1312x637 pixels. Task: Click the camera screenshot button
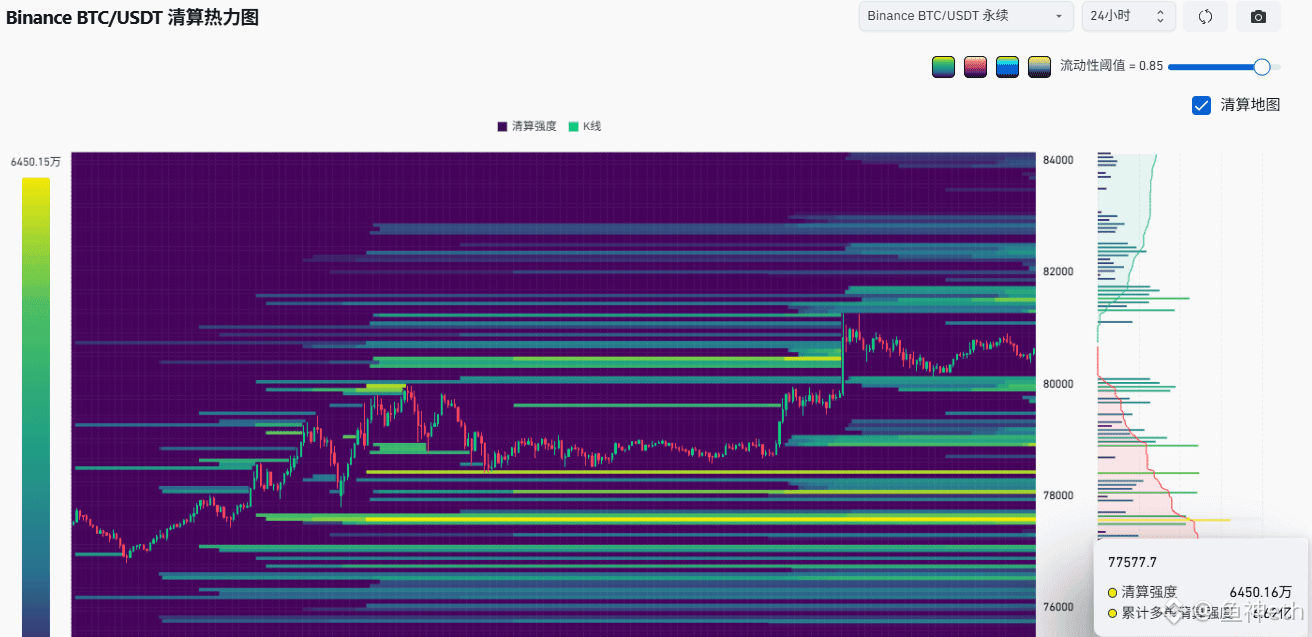pos(1258,16)
